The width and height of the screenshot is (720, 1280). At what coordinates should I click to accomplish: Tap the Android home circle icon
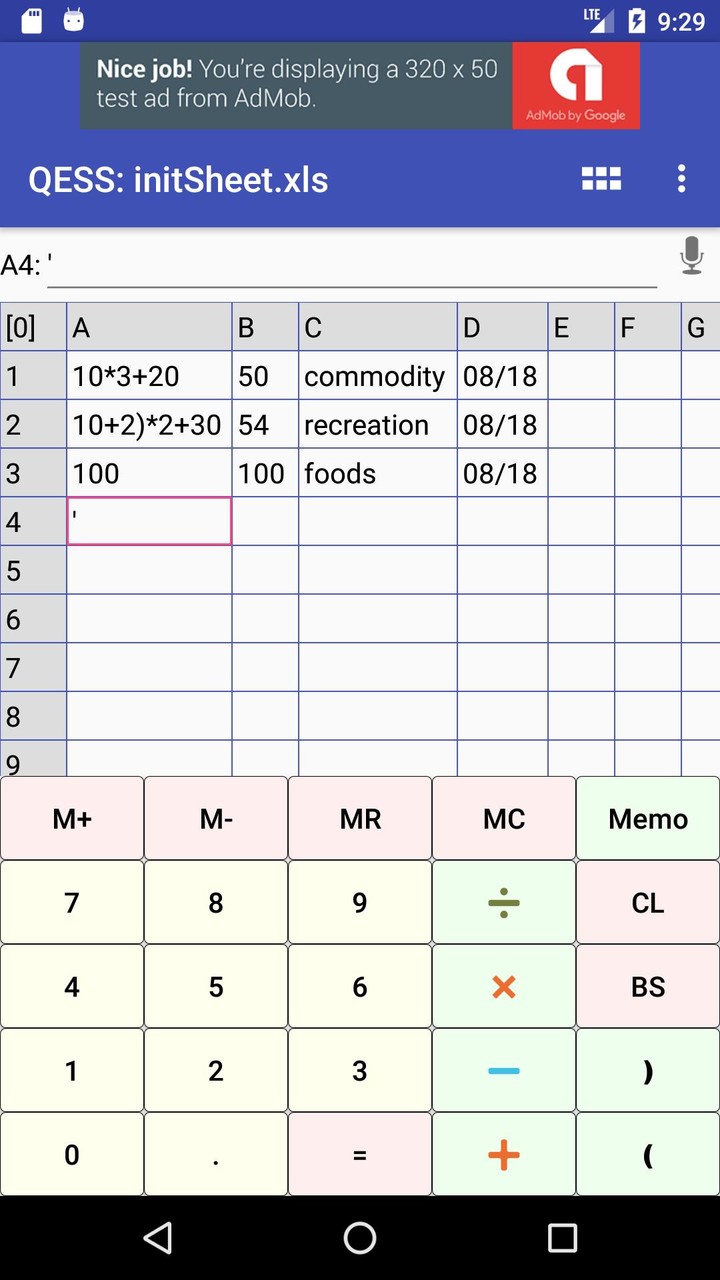coord(360,1238)
